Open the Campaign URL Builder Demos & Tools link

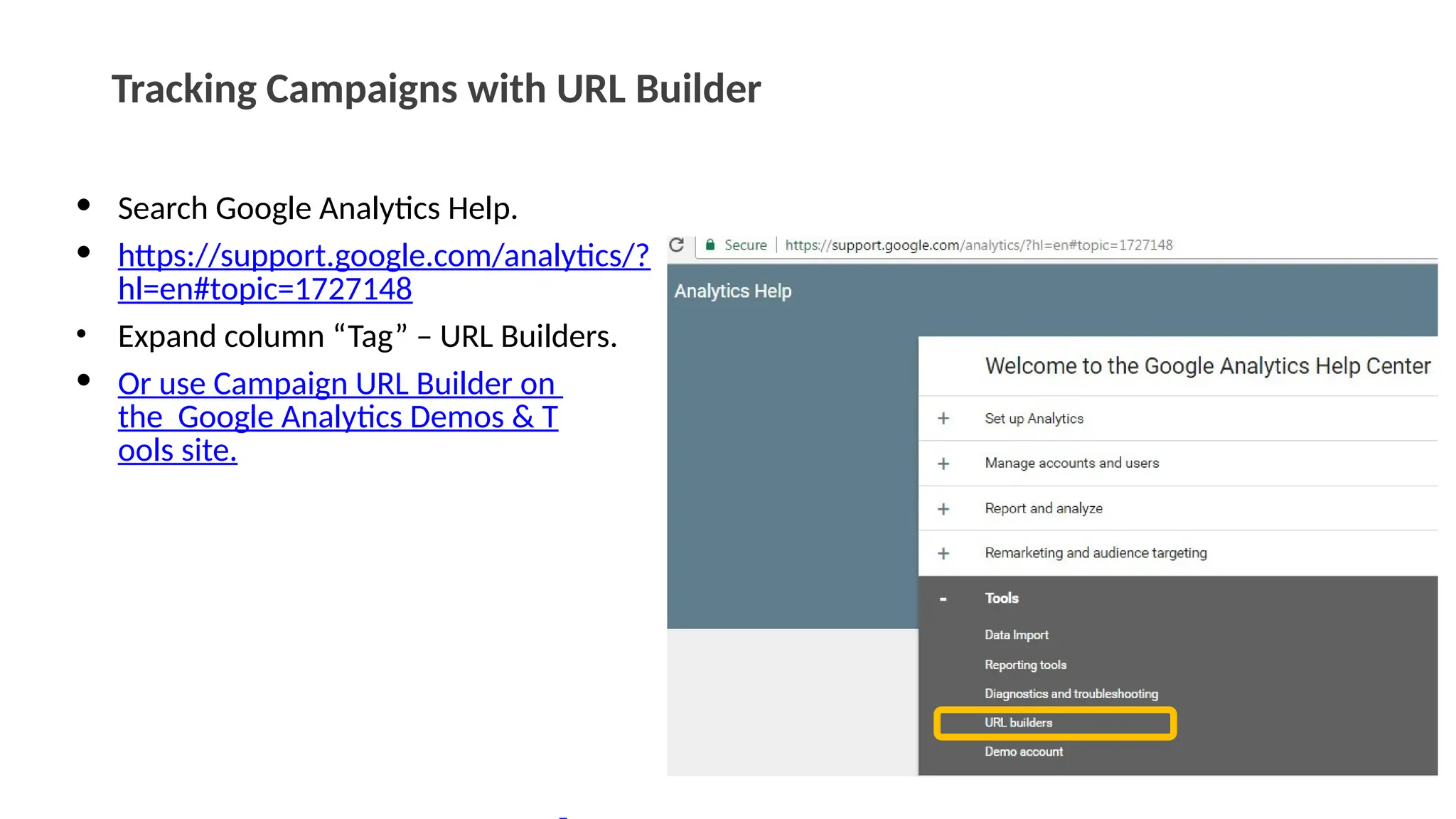coord(340,417)
